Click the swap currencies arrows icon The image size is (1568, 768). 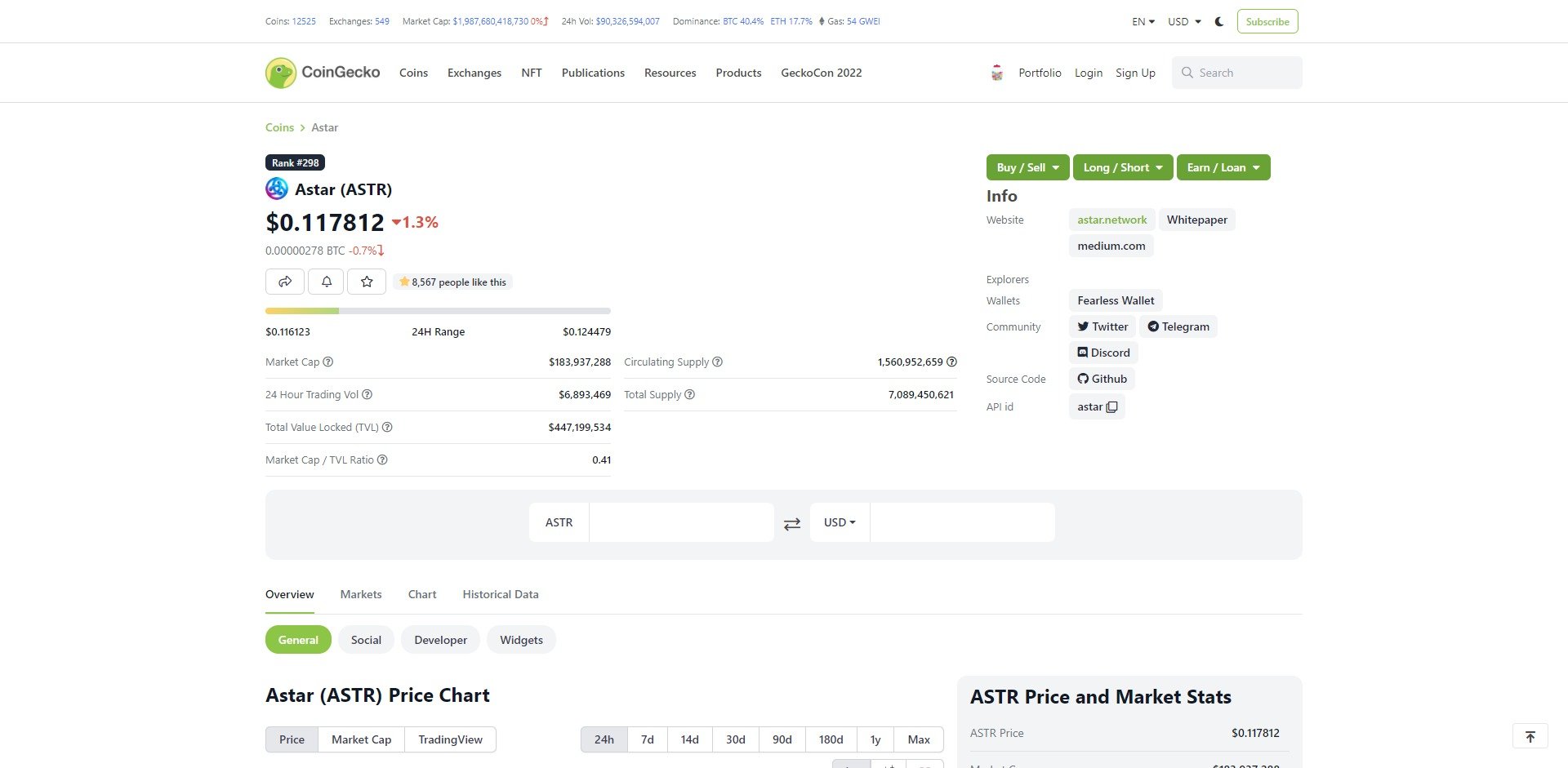(791, 524)
